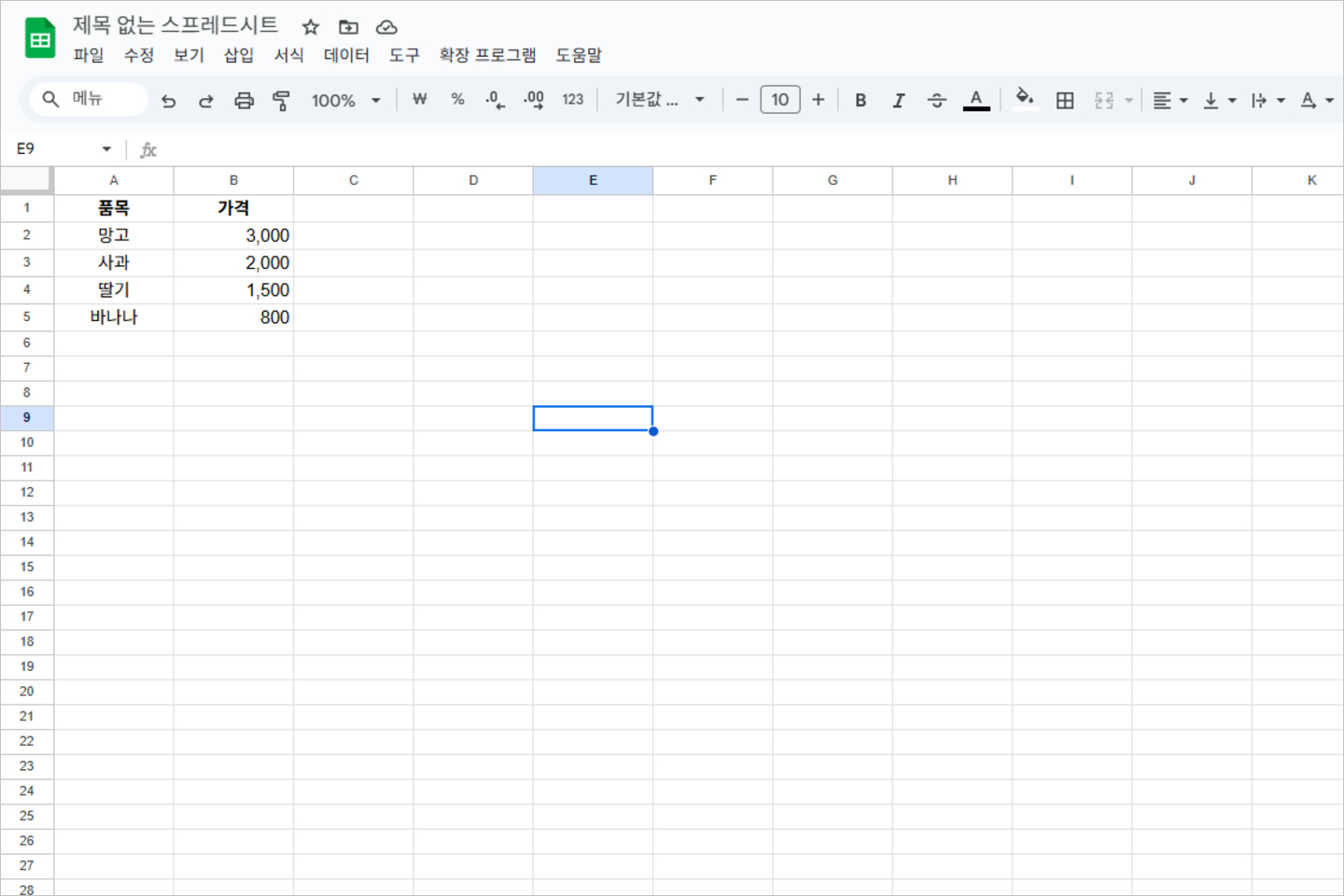Toggle italic formatting

898,101
